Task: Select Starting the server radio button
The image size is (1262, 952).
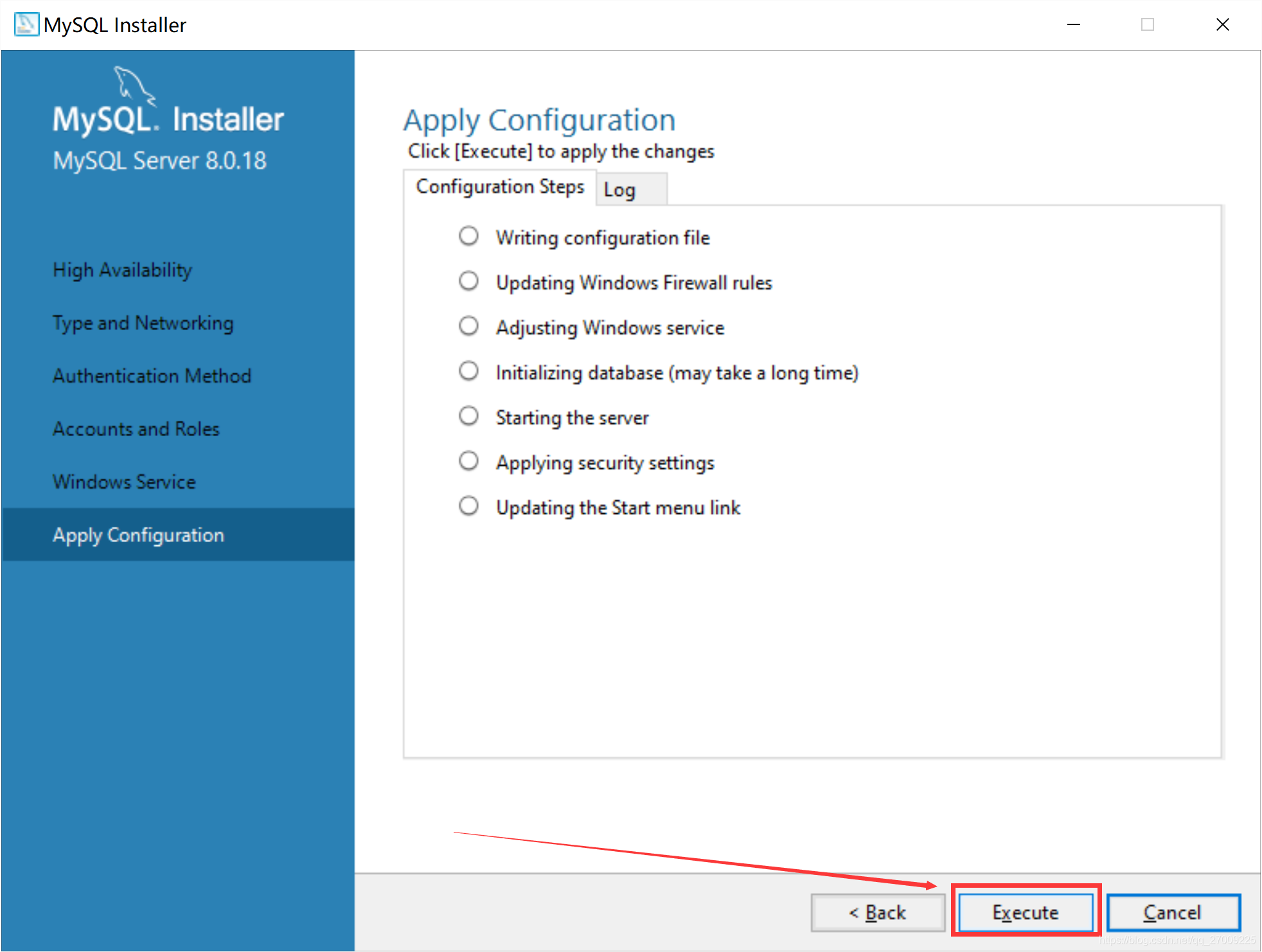Action: point(465,417)
